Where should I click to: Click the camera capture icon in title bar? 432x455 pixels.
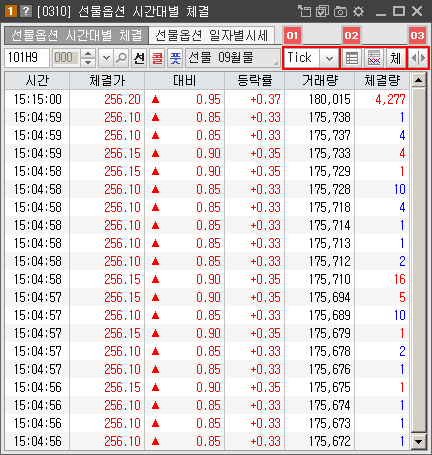(340, 12)
